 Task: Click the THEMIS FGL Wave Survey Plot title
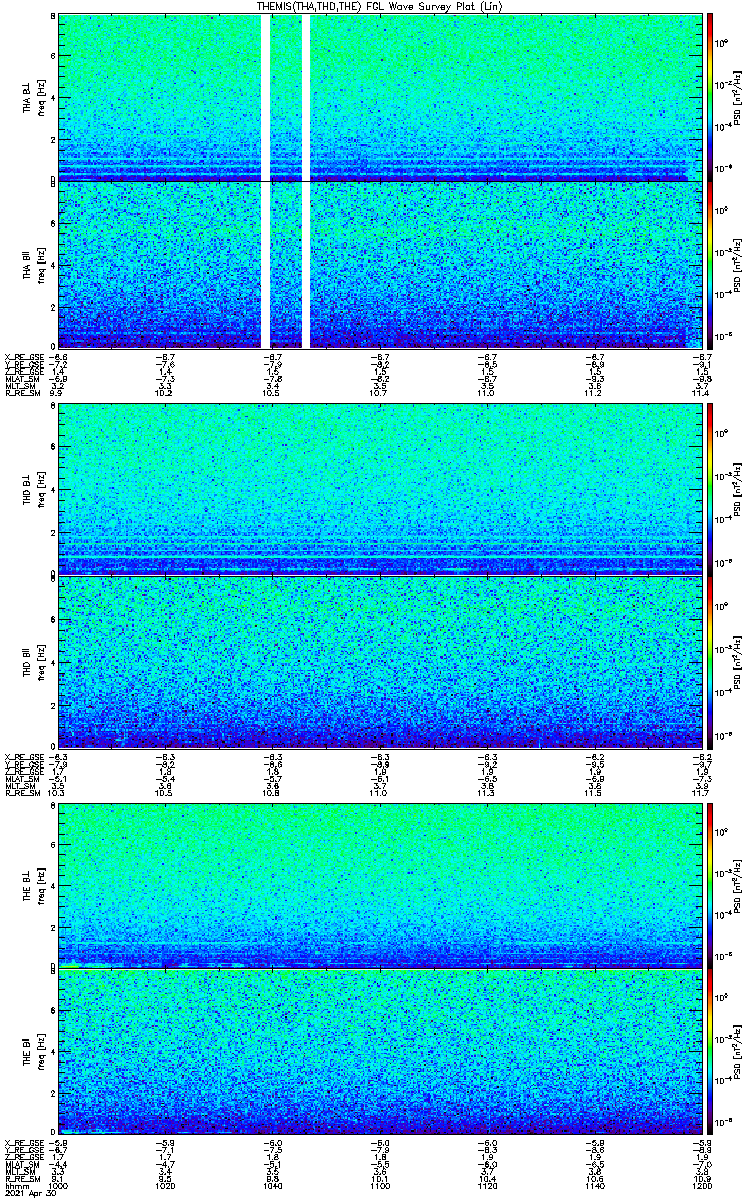tap(380, 6)
